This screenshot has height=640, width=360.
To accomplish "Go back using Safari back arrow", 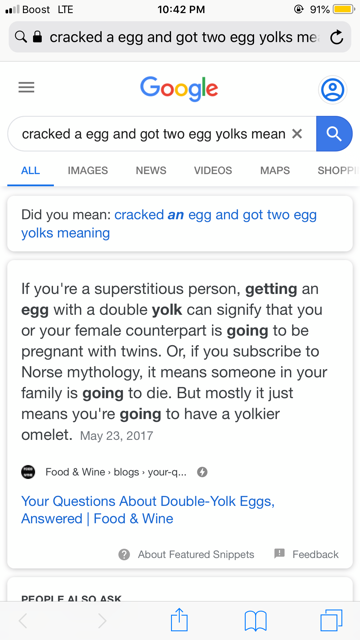I will (x=23, y=621).
